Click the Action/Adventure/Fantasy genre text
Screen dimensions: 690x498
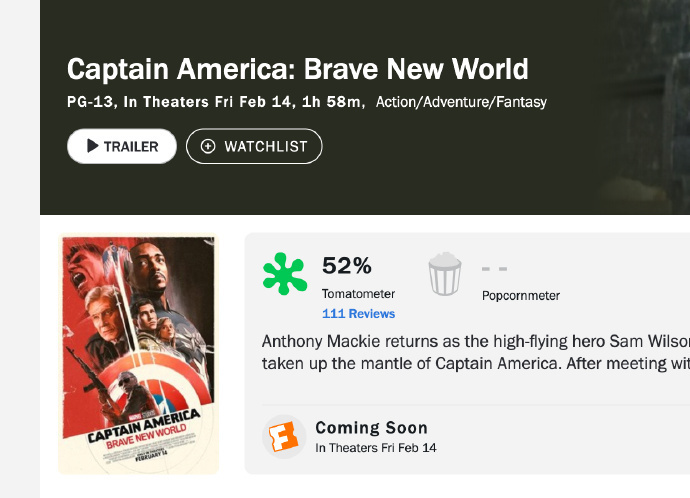click(x=461, y=102)
